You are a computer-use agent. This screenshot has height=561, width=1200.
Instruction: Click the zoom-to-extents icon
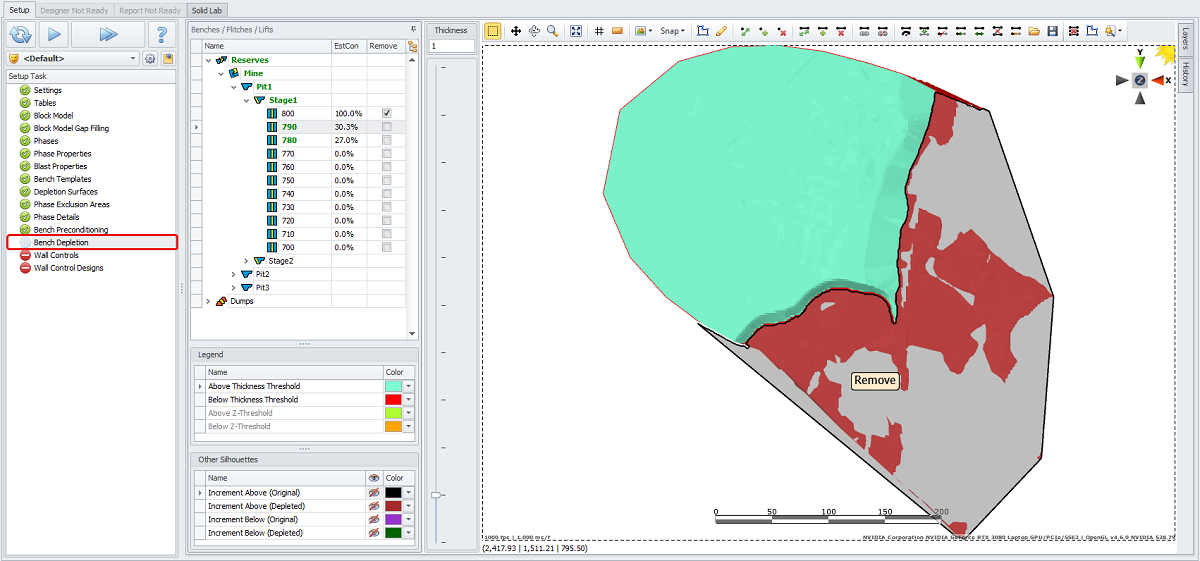[576, 31]
